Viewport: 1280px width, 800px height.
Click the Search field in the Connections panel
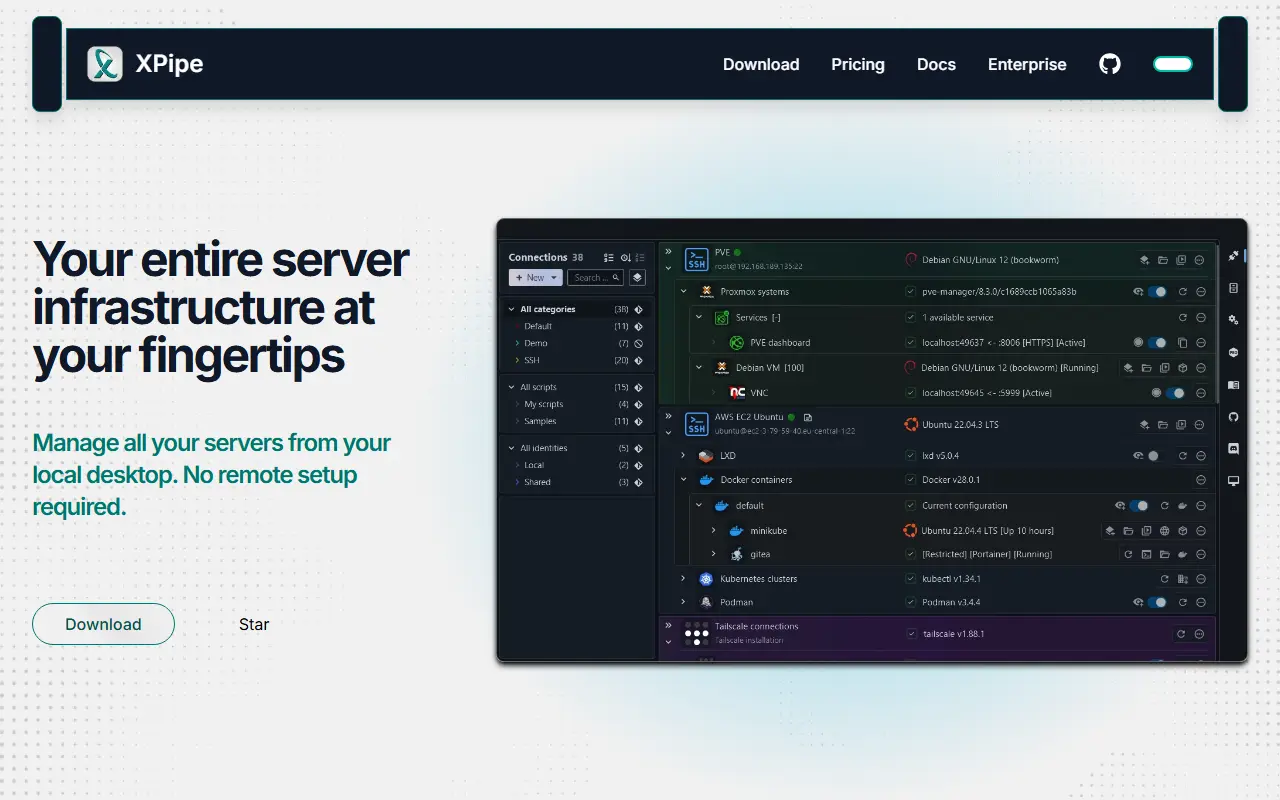[596, 278]
